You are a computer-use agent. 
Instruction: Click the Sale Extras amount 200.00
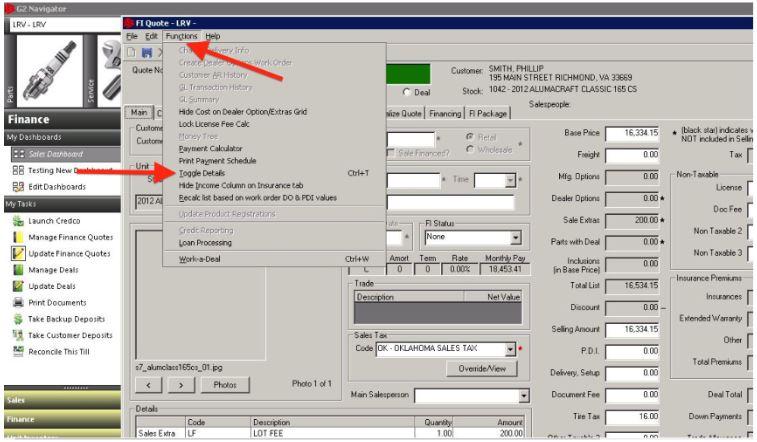[632, 221]
